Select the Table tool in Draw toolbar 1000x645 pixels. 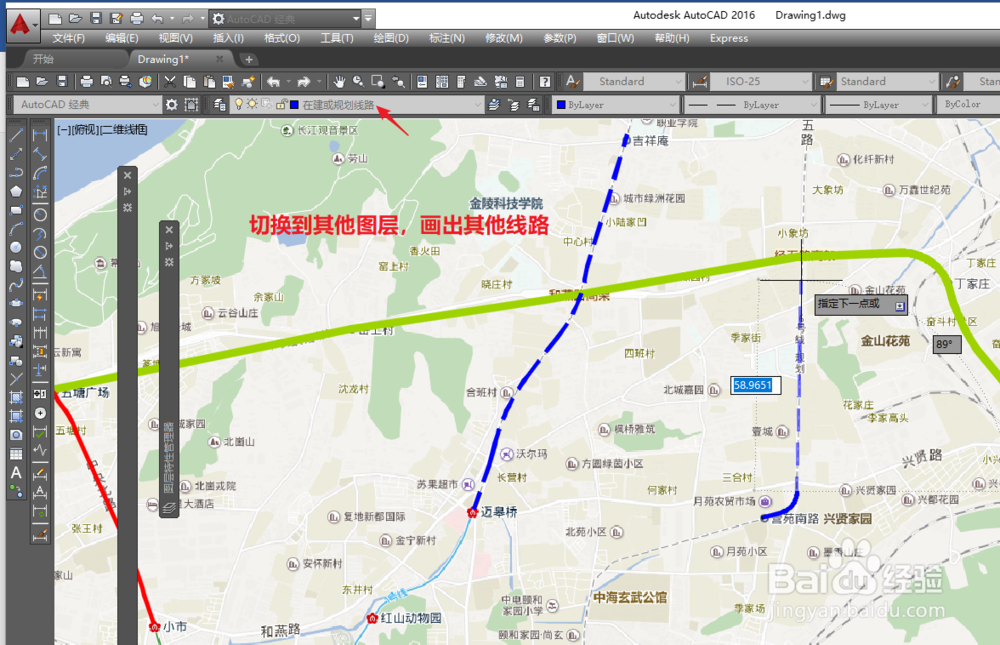pyautogui.click(x=17, y=454)
